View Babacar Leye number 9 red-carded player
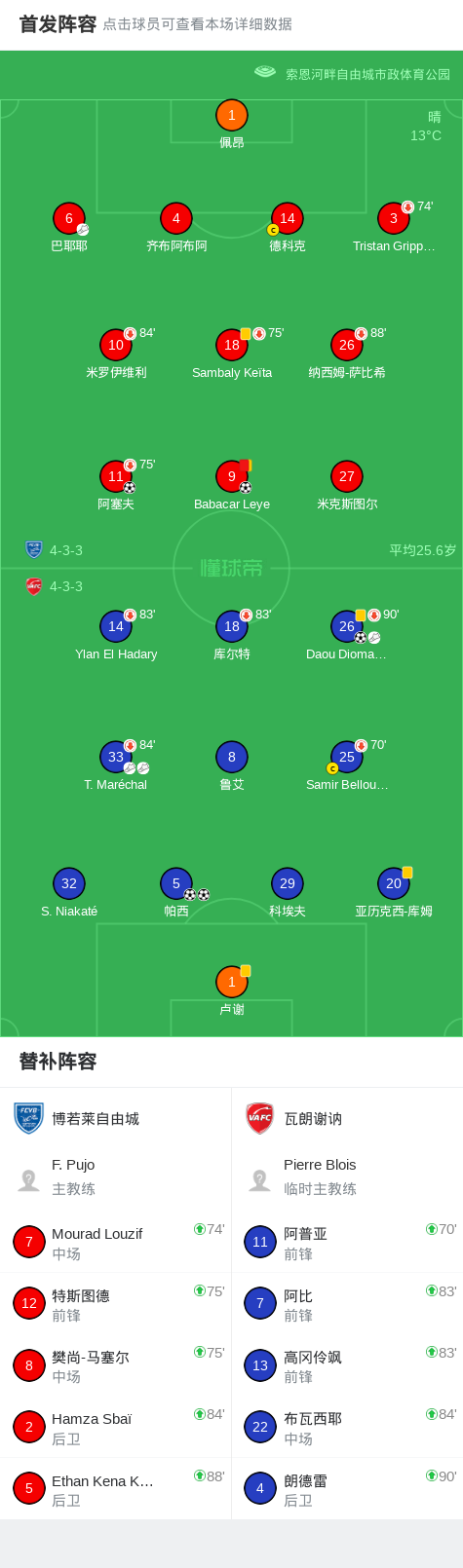The height and width of the screenshot is (1568, 463). [231, 476]
